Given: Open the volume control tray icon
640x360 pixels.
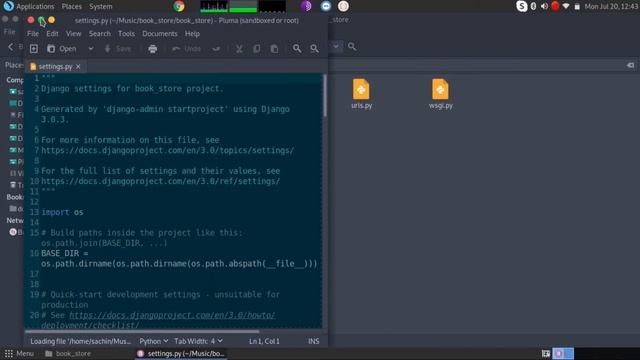Looking at the screenshot, I should pyautogui.click(x=544, y=6).
